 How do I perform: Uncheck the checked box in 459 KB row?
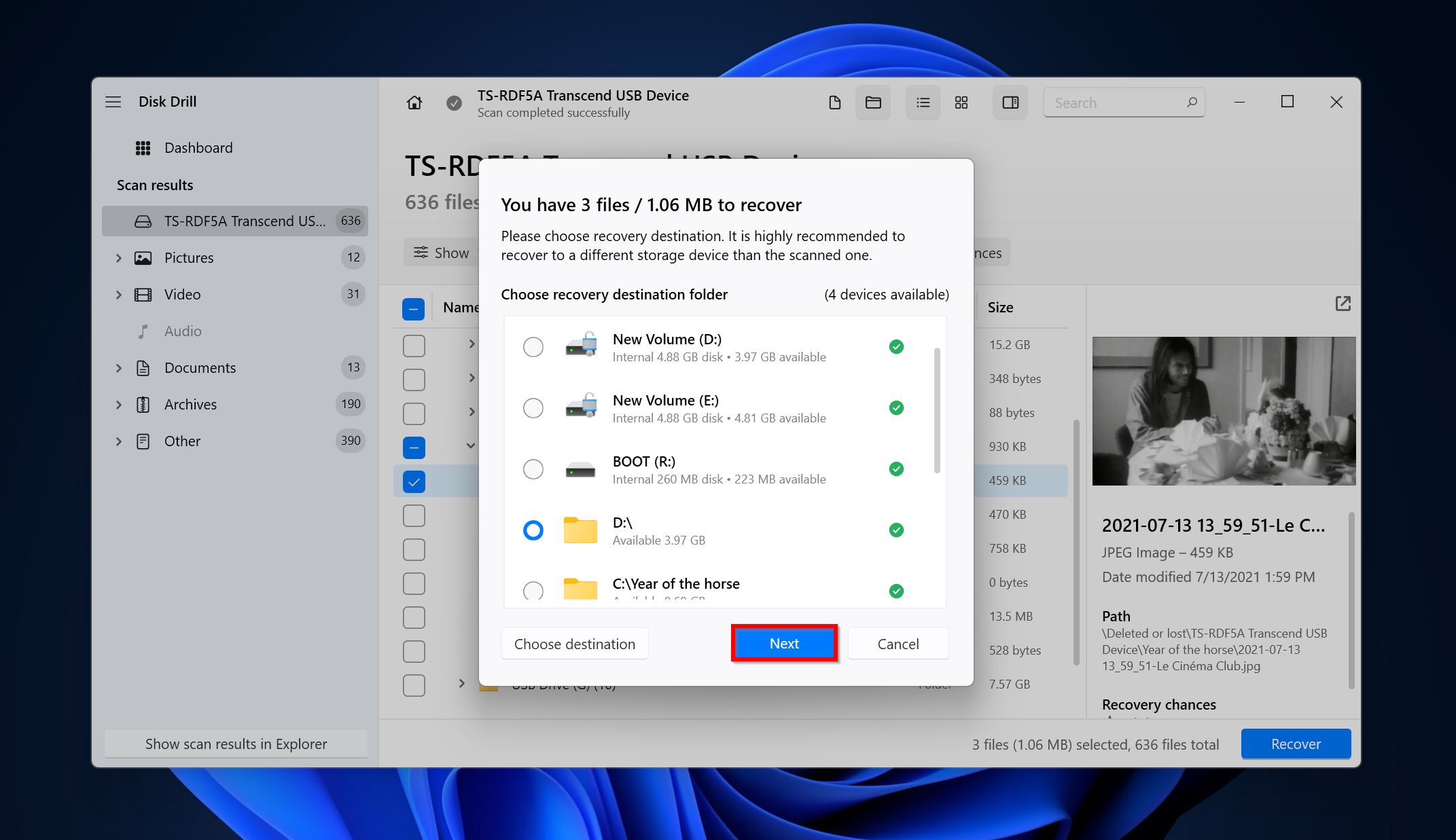(x=414, y=481)
